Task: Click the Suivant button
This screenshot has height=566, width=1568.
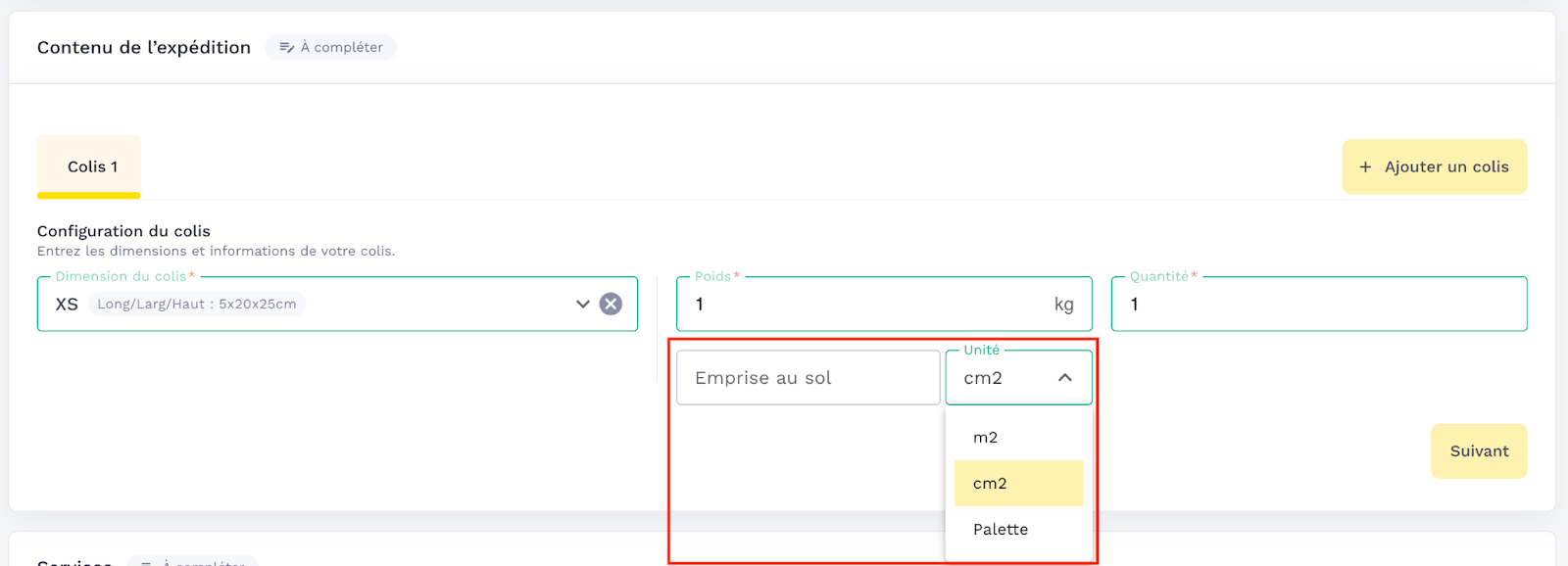Action: point(1478,451)
